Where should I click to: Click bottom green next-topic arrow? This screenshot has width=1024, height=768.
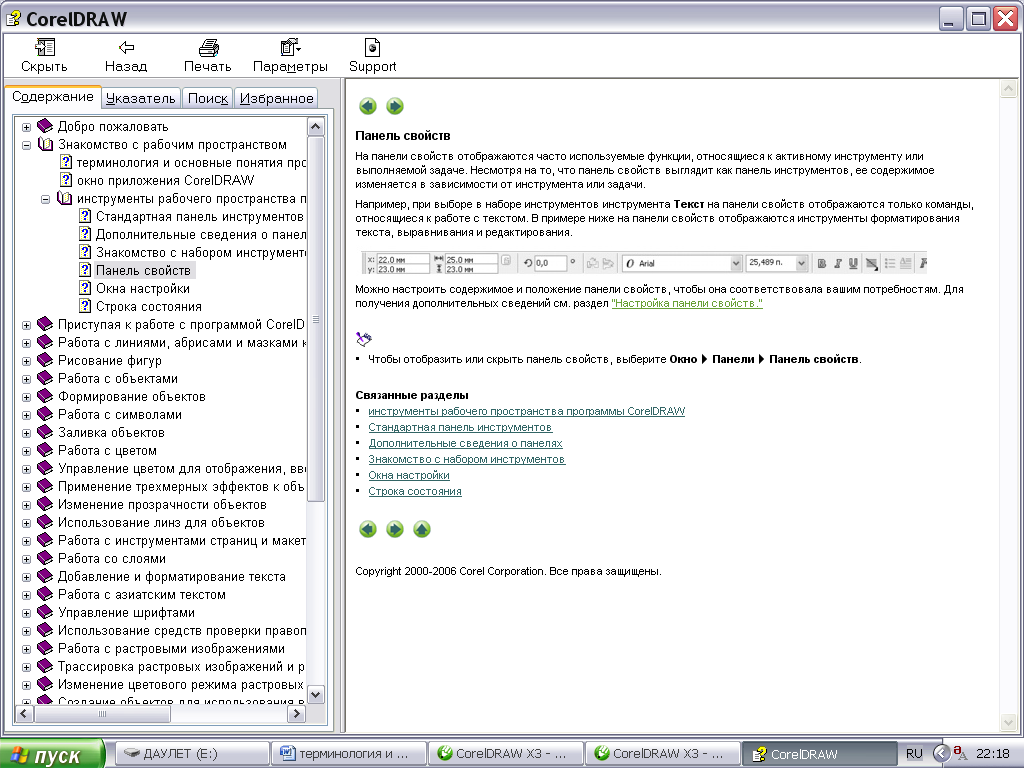coord(394,529)
